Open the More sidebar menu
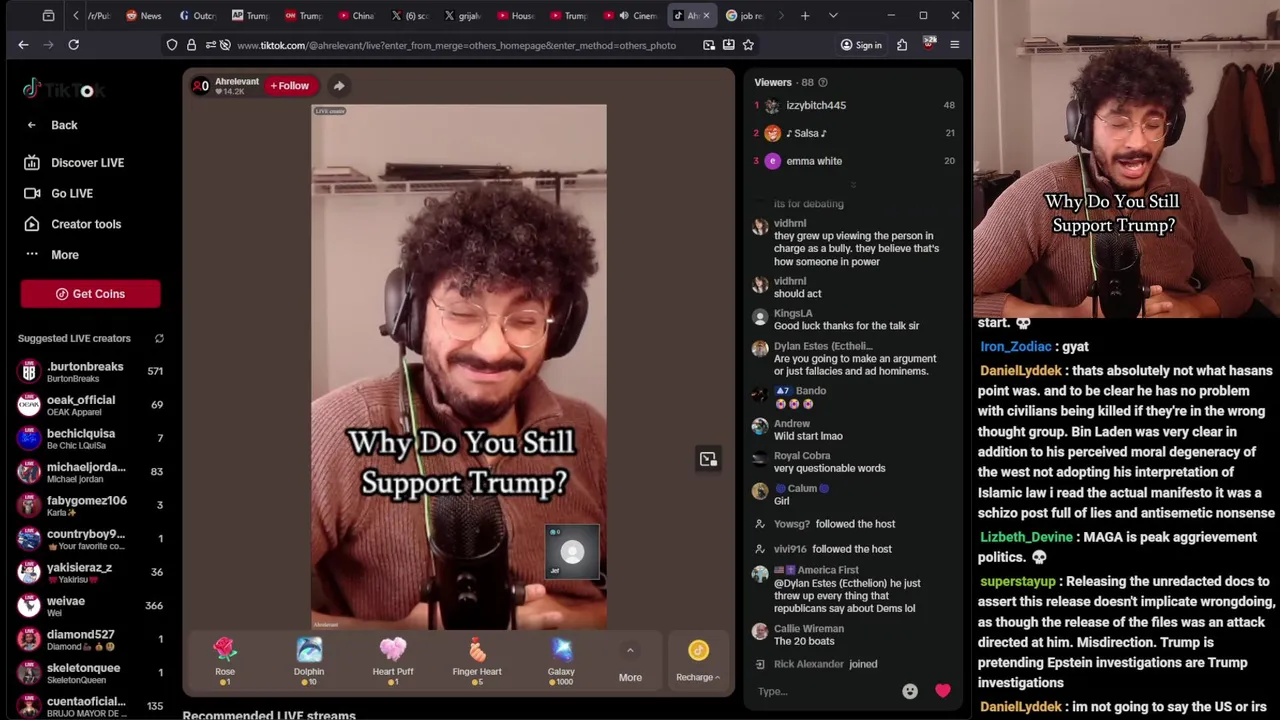The image size is (1280, 720). pyautogui.click(x=52, y=255)
